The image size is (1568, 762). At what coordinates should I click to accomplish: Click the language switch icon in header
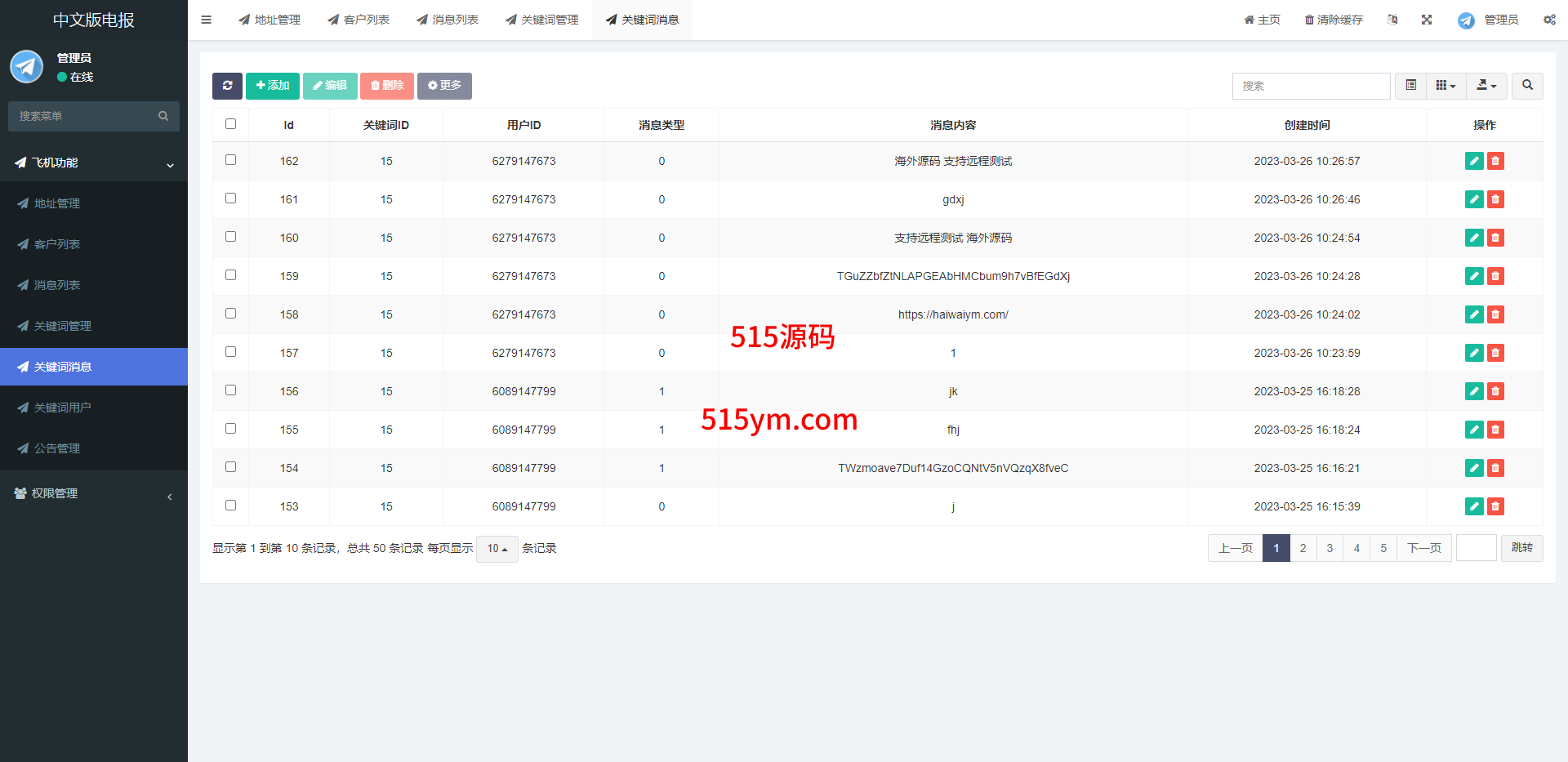pos(1392,20)
